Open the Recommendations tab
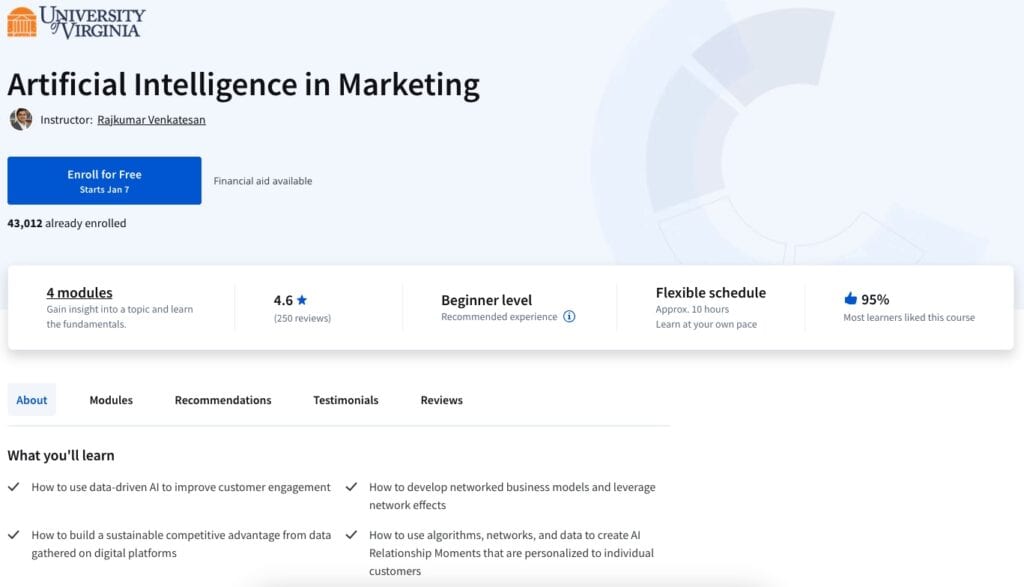The image size is (1024, 587). (x=223, y=400)
